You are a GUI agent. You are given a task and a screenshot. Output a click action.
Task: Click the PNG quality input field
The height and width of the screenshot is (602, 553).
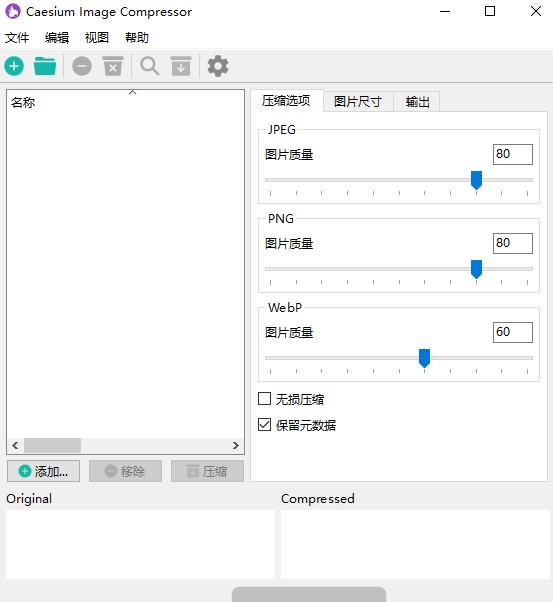pos(513,243)
